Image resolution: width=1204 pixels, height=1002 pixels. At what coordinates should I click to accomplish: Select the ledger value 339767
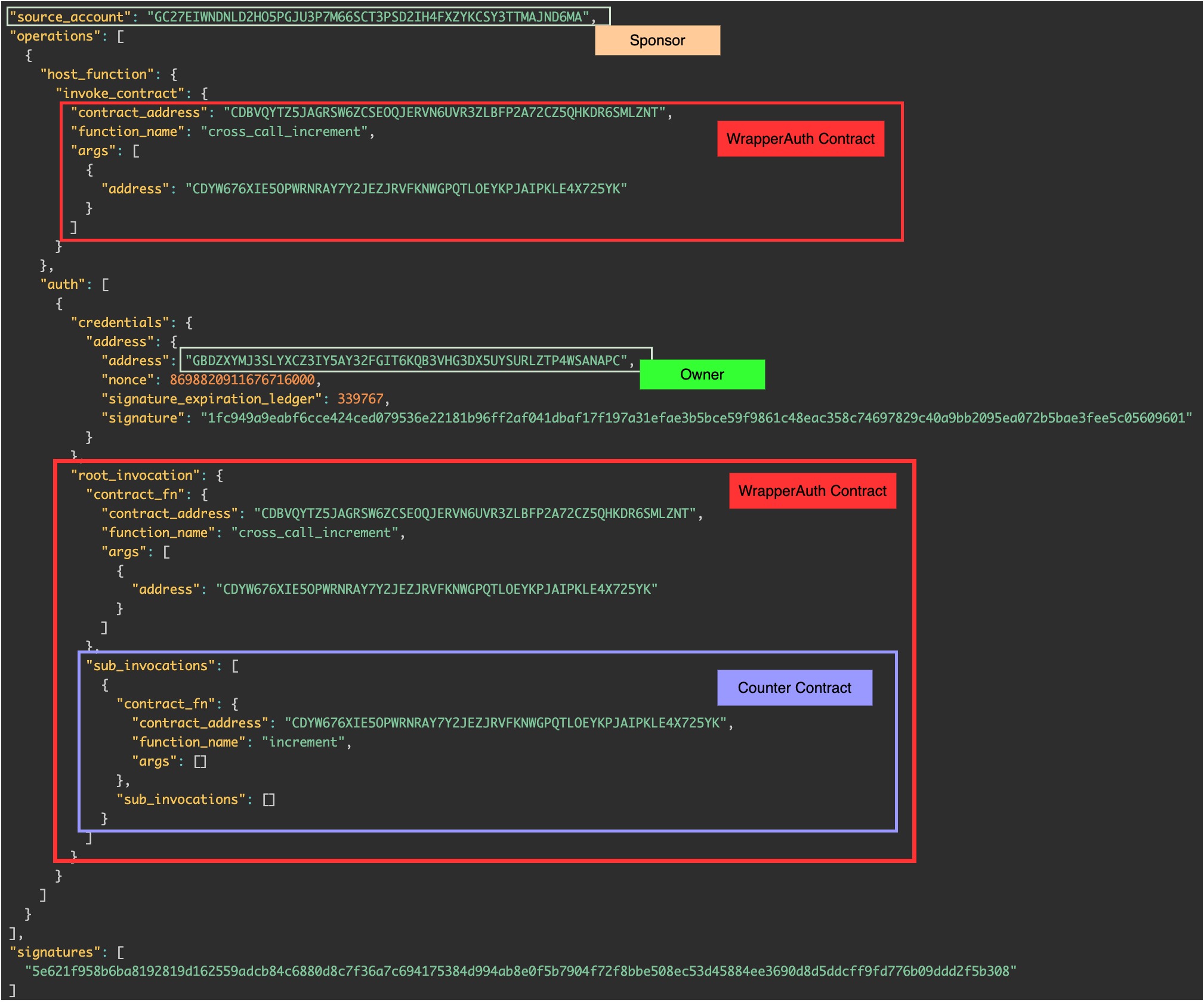(x=360, y=399)
